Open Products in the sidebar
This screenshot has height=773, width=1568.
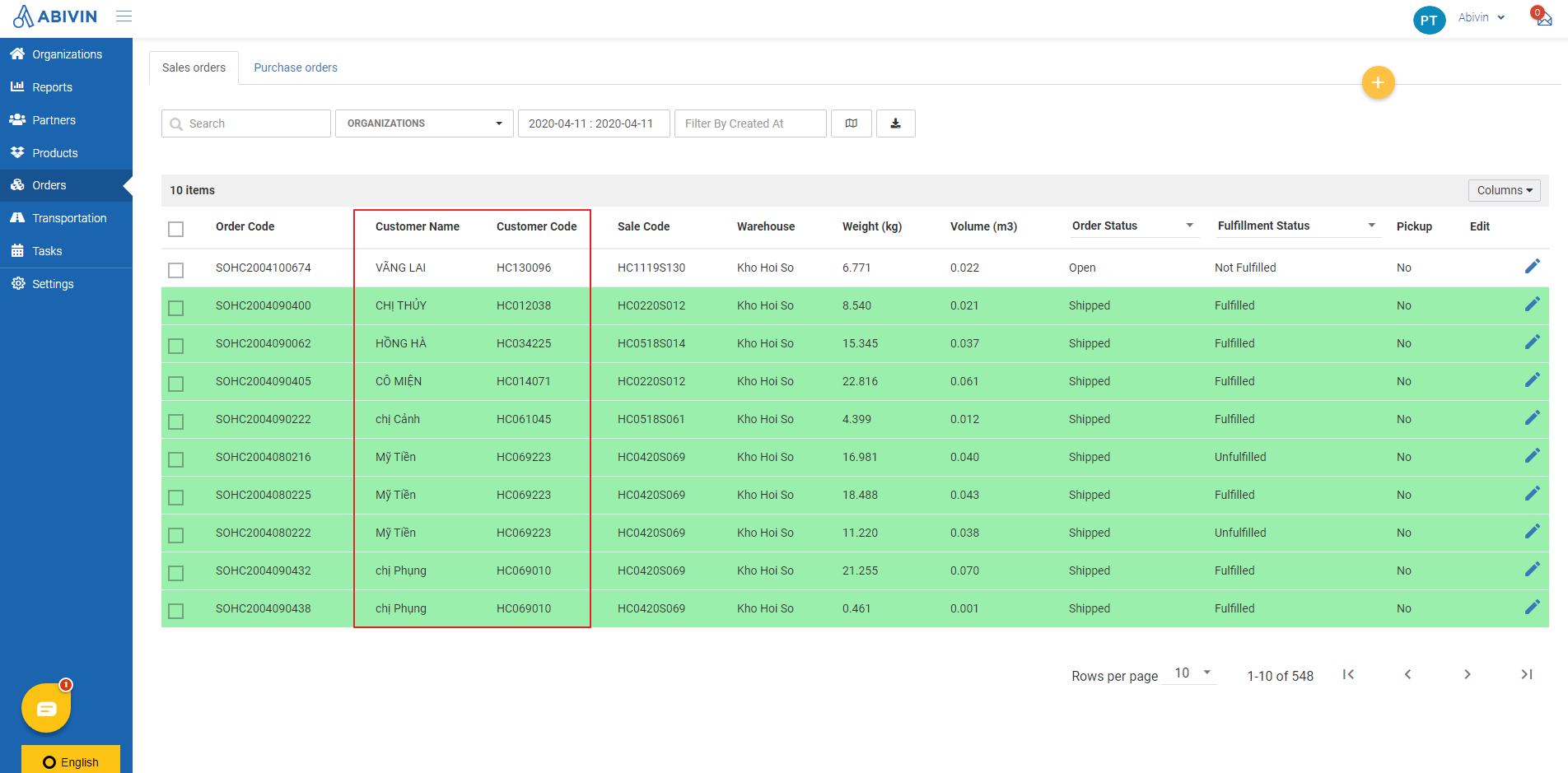[66, 153]
